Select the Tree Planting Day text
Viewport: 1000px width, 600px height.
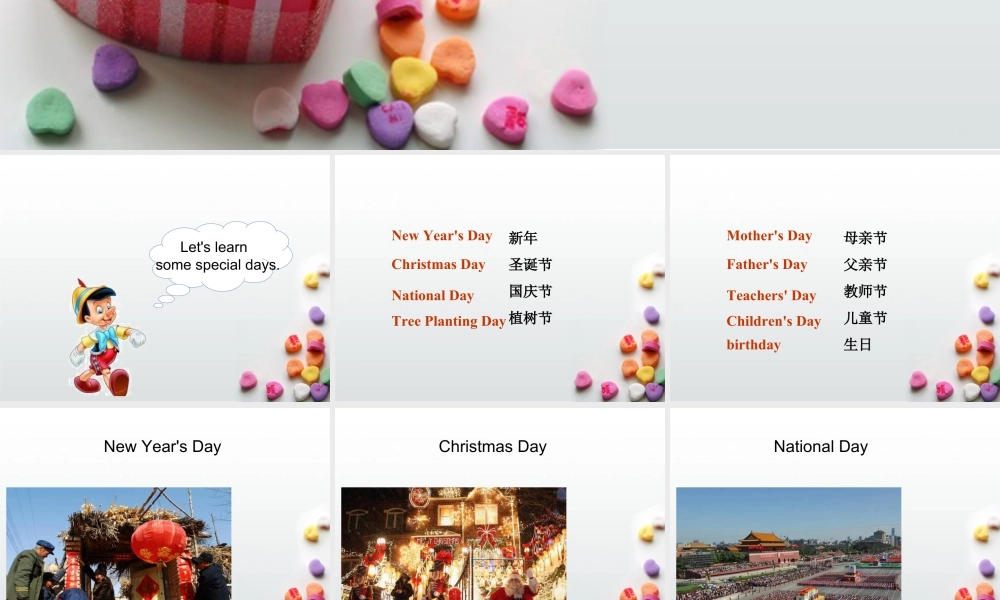(x=448, y=321)
